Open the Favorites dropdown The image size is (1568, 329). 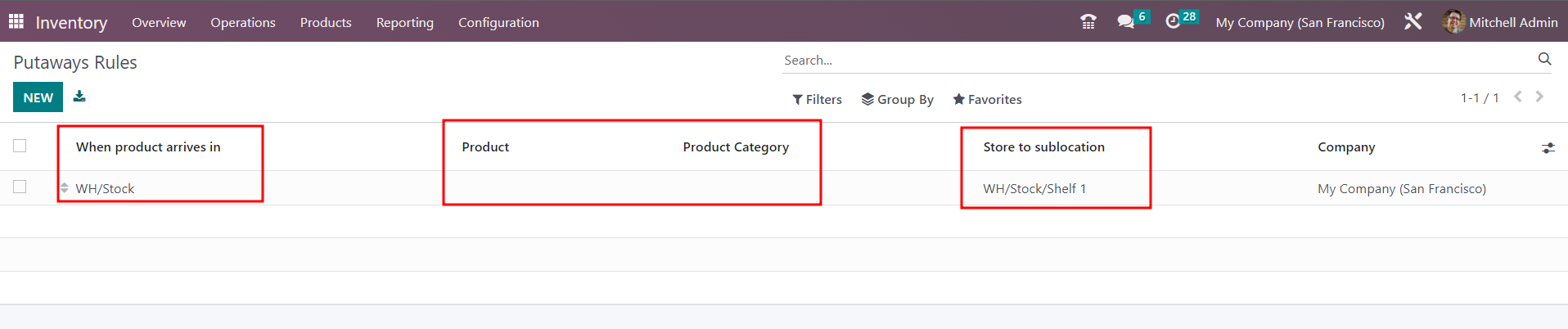point(987,99)
